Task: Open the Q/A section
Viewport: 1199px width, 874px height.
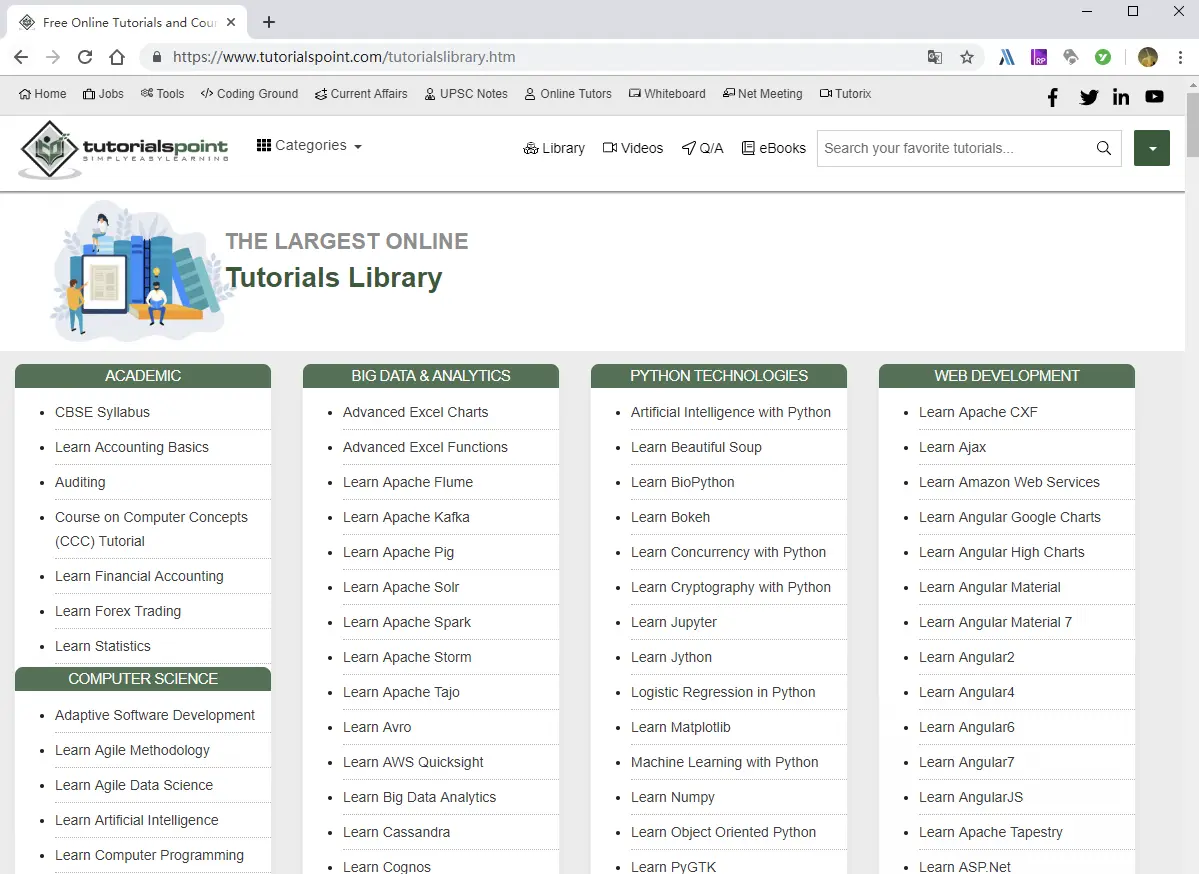Action: coord(702,148)
